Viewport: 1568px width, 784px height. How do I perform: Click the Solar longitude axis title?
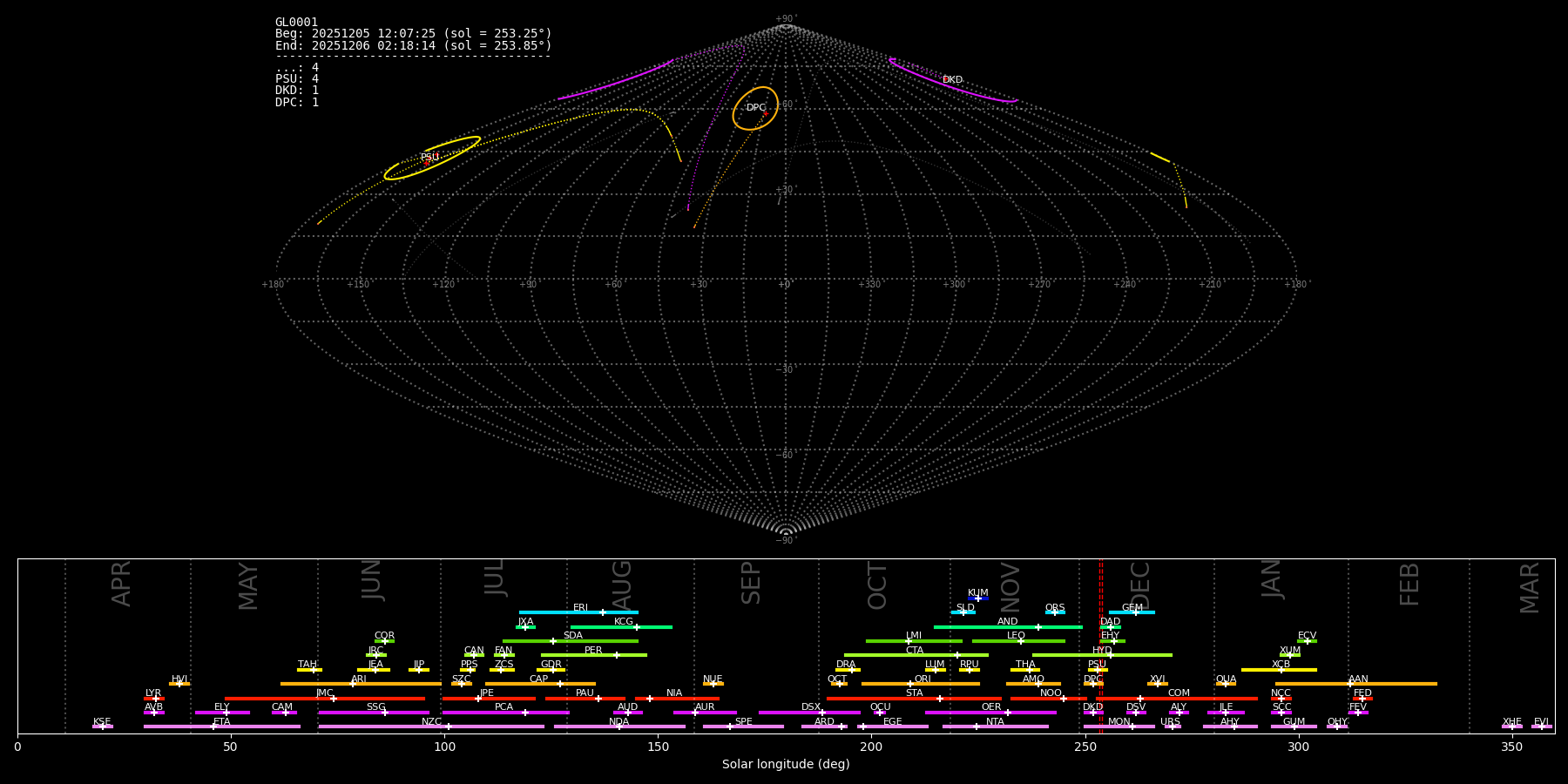click(x=786, y=765)
